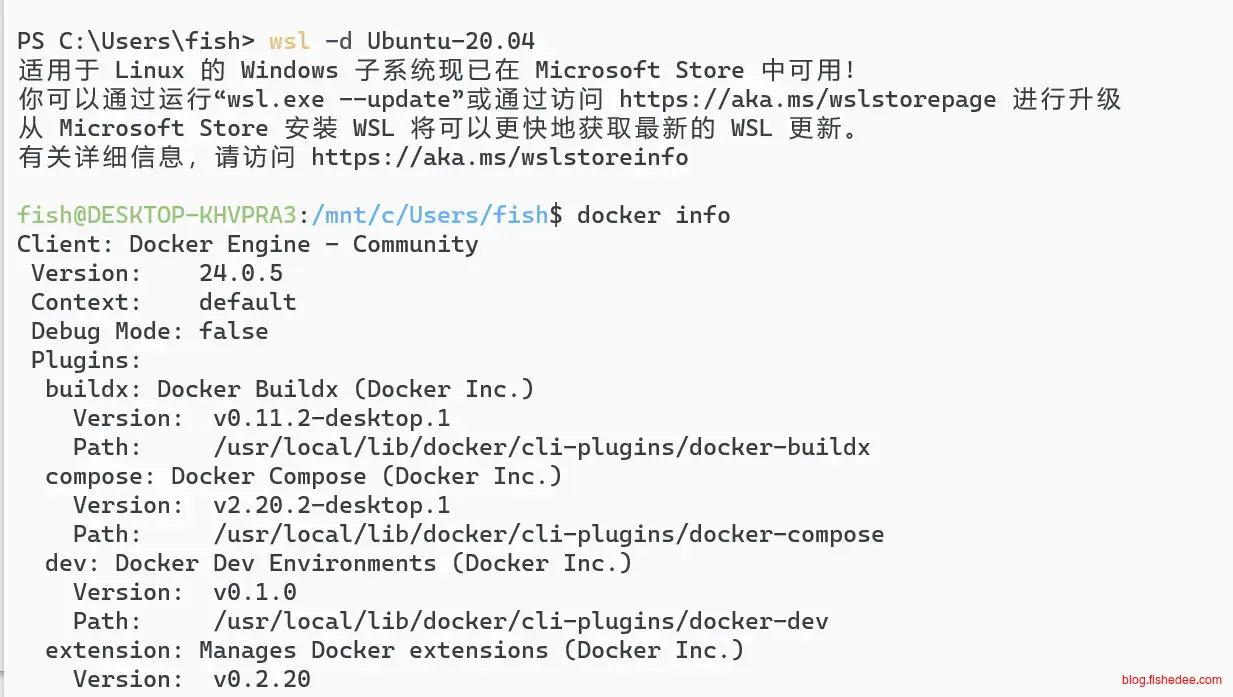Click the buildx version v0.11.2-desktop.1
The height and width of the screenshot is (697, 1233).
click(x=331, y=418)
